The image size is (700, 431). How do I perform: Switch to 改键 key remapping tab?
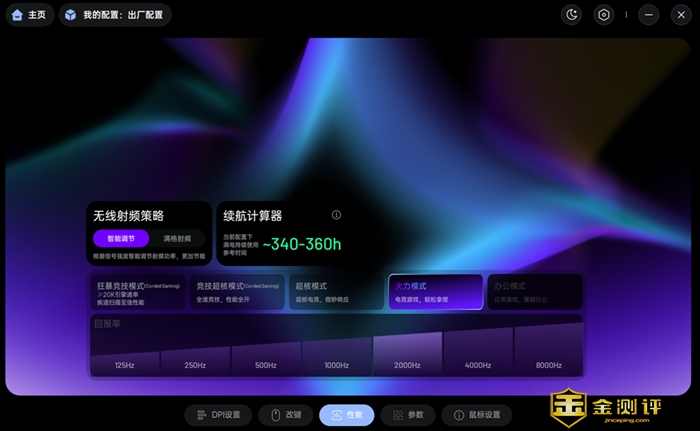[x=285, y=415]
